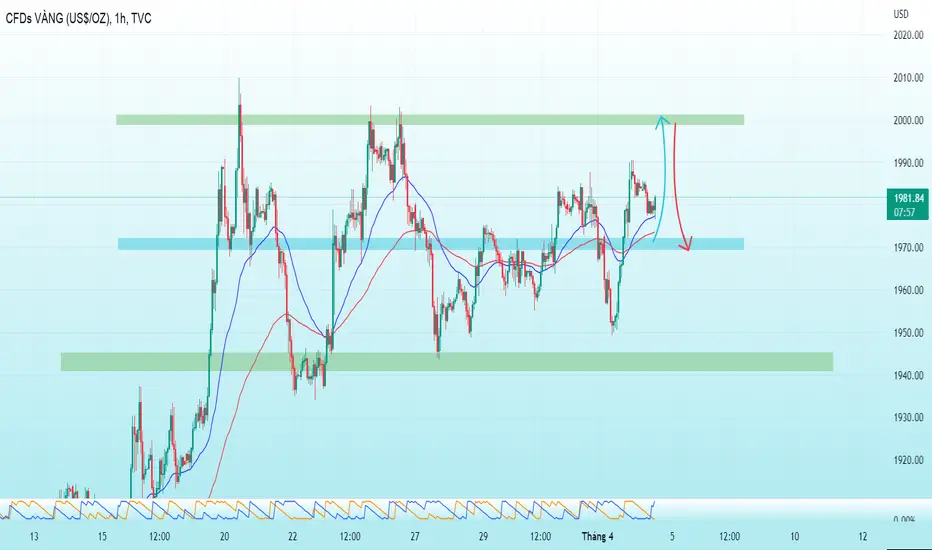Click the 1950.00 price axis label
This screenshot has height=550, width=932.
coord(908,332)
